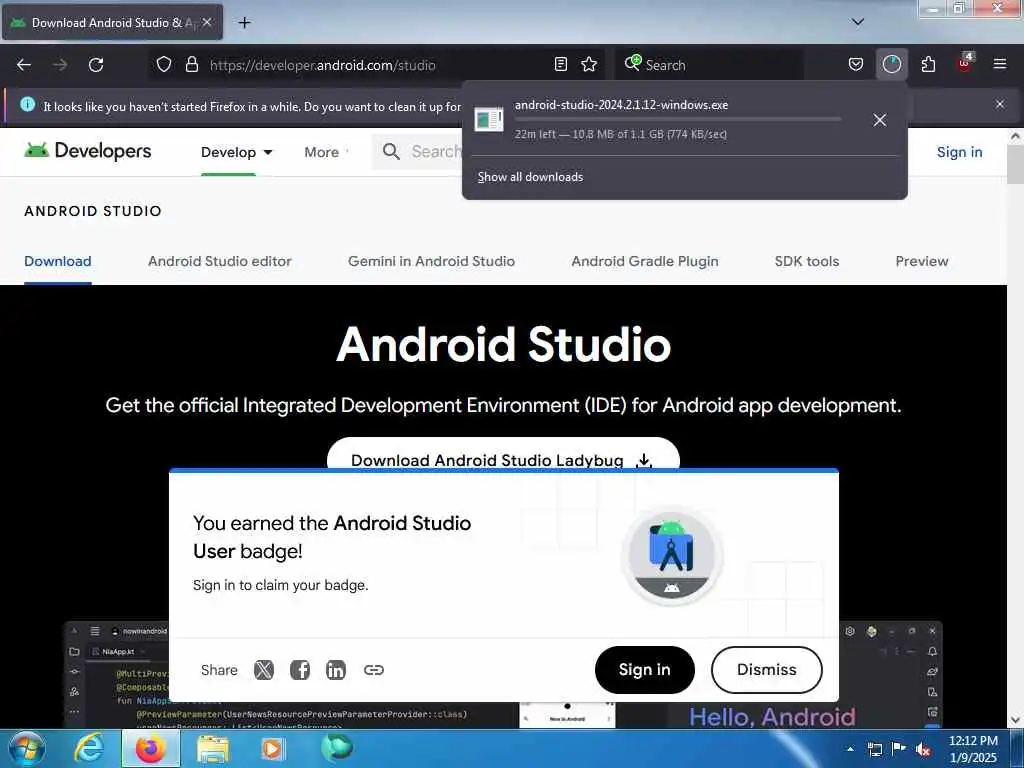This screenshot has width=1024, height=768.
Task: Open the Windows Start menu
Action: [27, 748]
